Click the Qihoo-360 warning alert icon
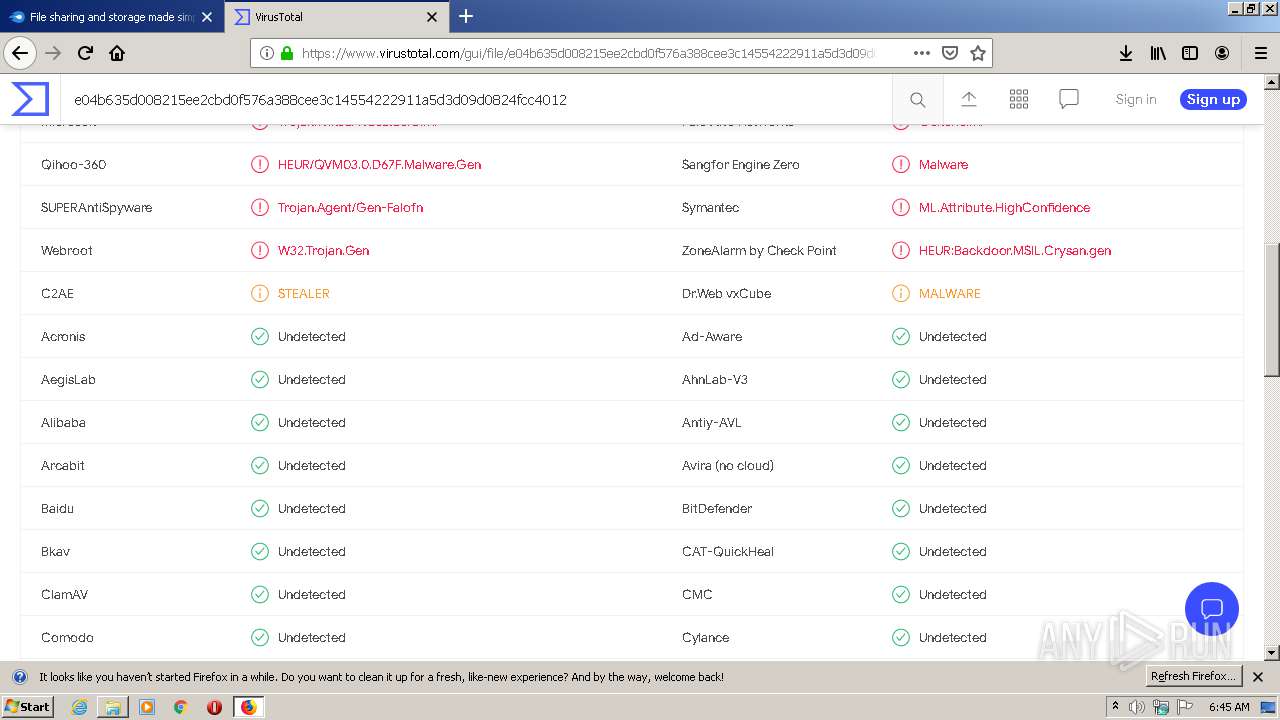The height and width of the screenshot is (720, 1280). click(259, 164)
